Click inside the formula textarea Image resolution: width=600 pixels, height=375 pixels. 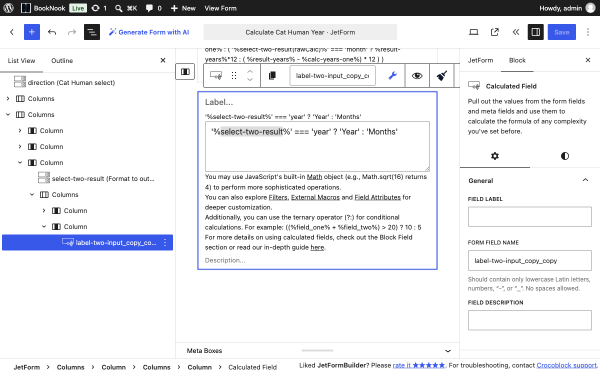[317, 146]
